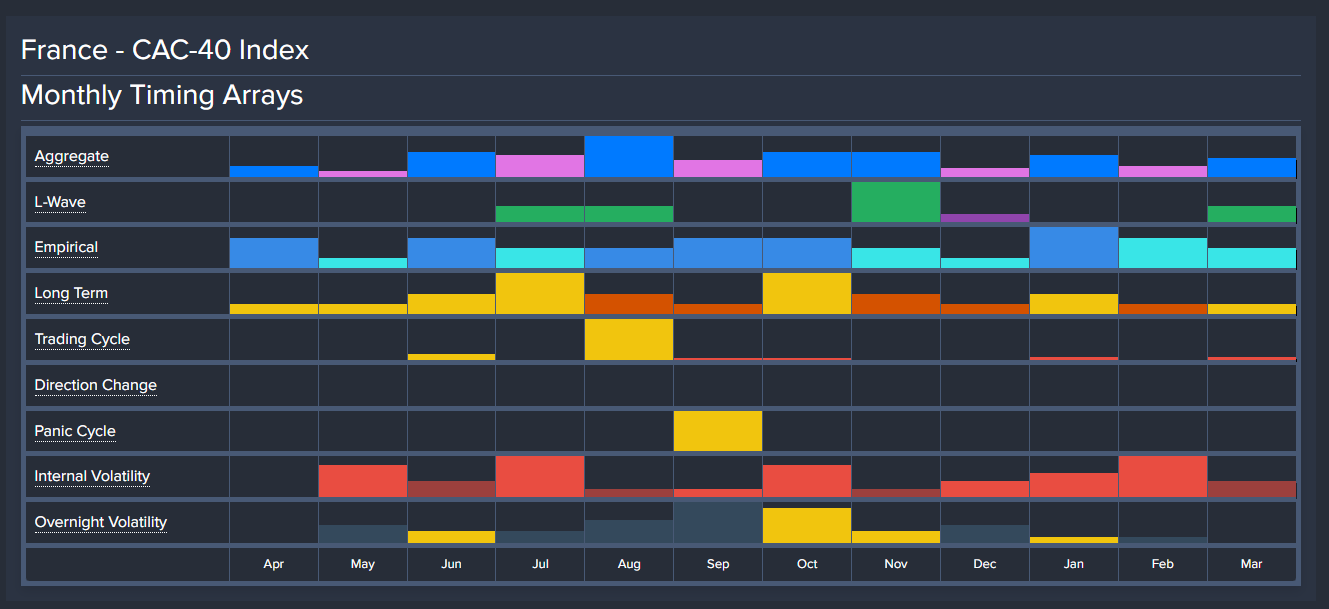The width and height of the screenshot is (1329, 609).
Task: Select the May month label
Action: pyautogui.click(x=363, y=564)
